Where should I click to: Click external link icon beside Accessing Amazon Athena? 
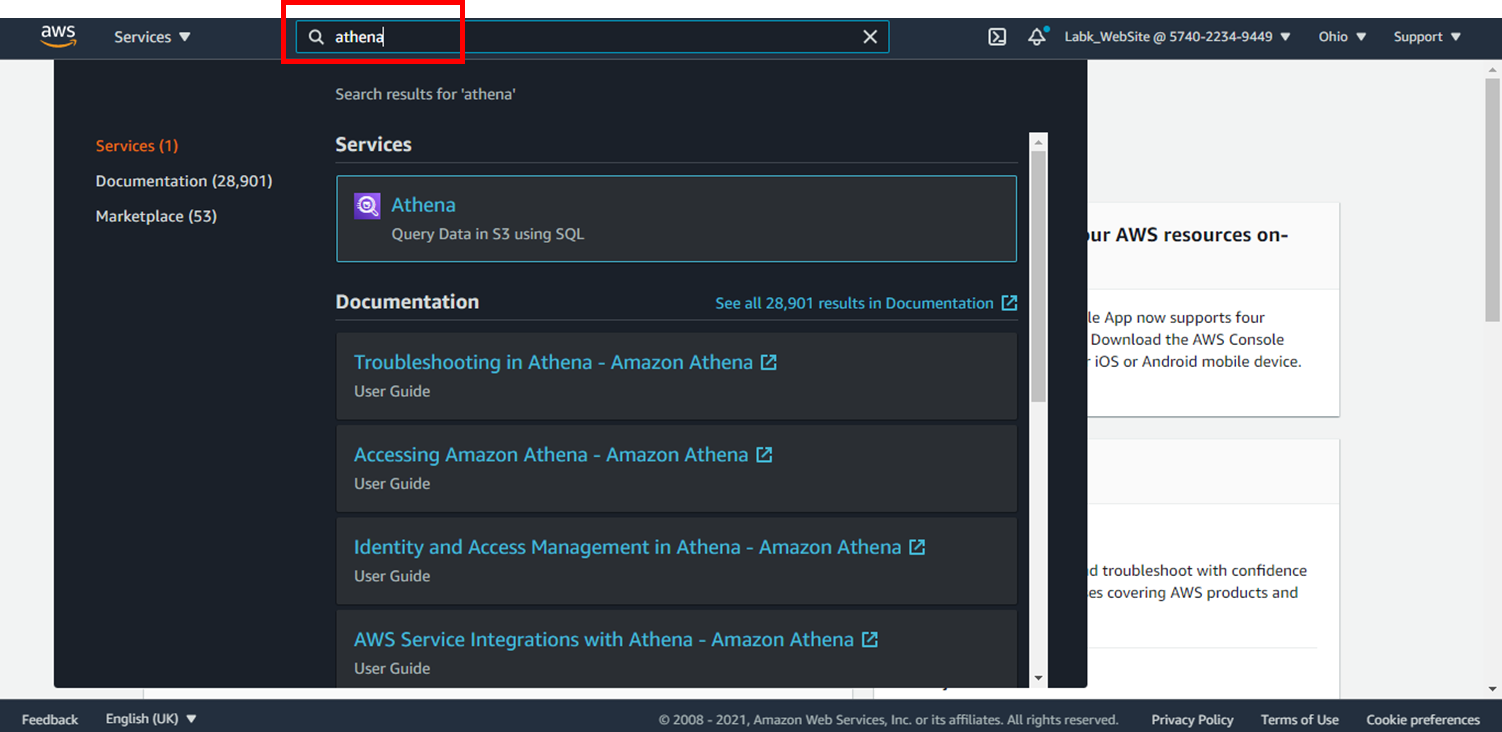(764, 454)
